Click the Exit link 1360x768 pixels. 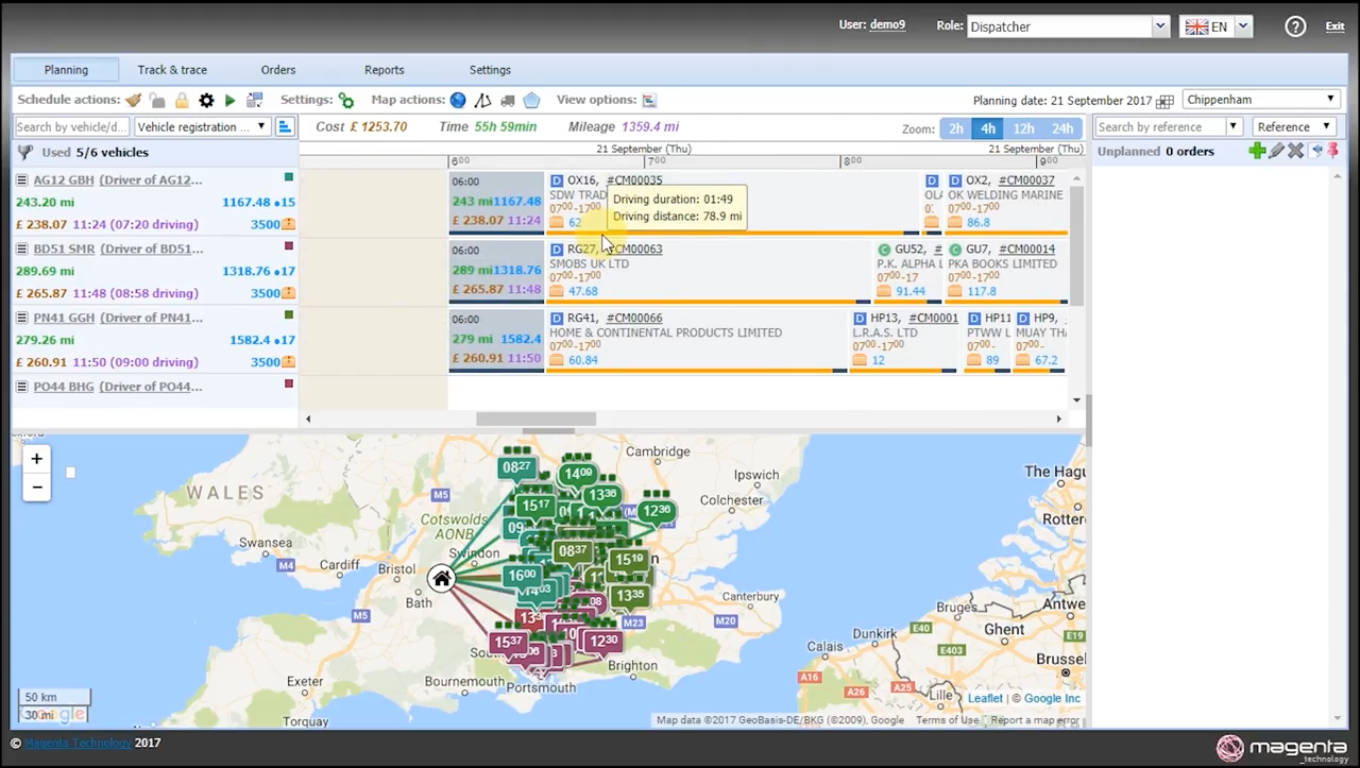pyautogui.click(x=1334, y=27)
